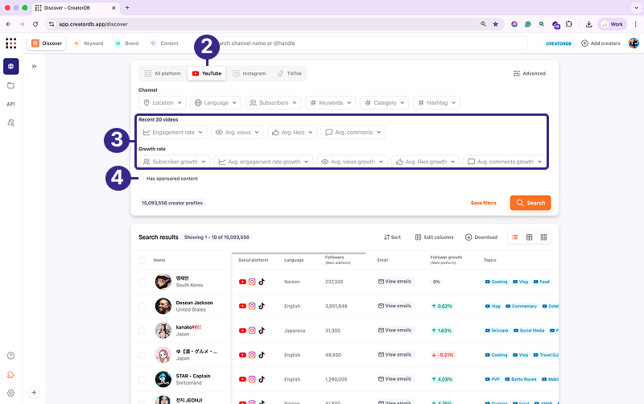Expand the Location filter dropdown
The height and width of the screenshot is (404, 644).
(162, 102)
